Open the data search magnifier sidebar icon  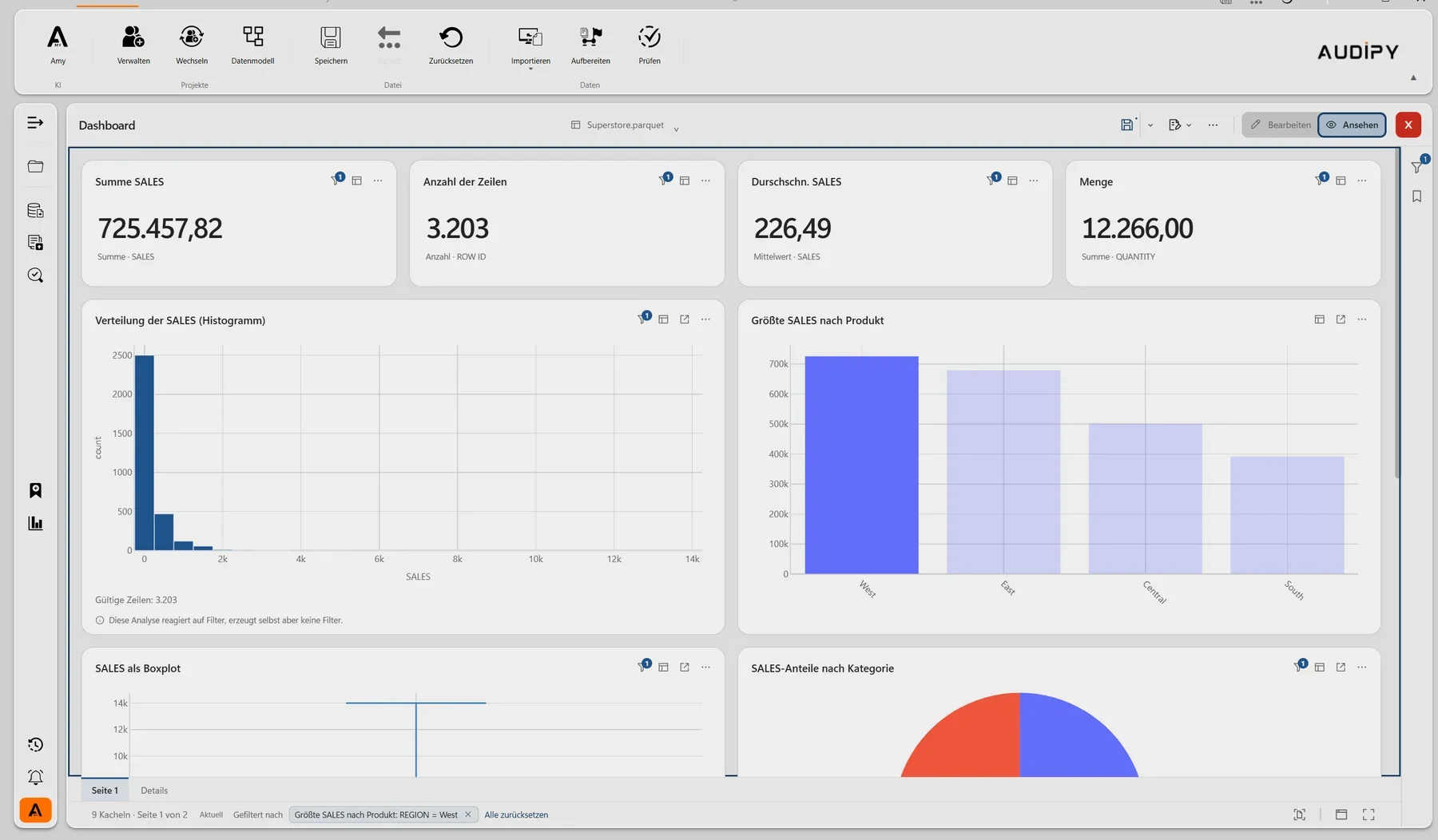tap(35, 275)
